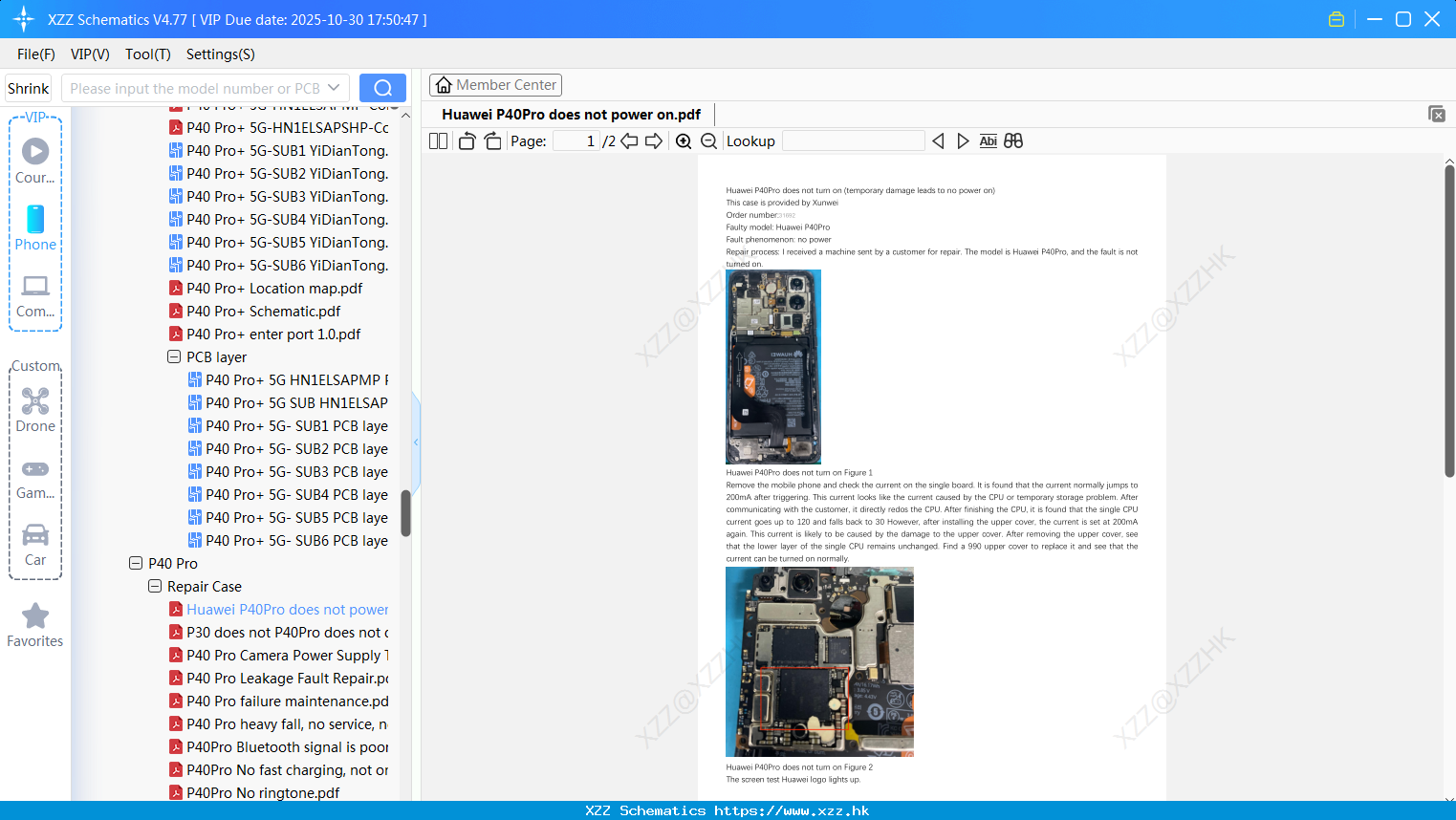The width and height of the screenshot is (1456, 820).
Task: Click the Shrink button
Action: pyautogui.click(x=29, y=88)
